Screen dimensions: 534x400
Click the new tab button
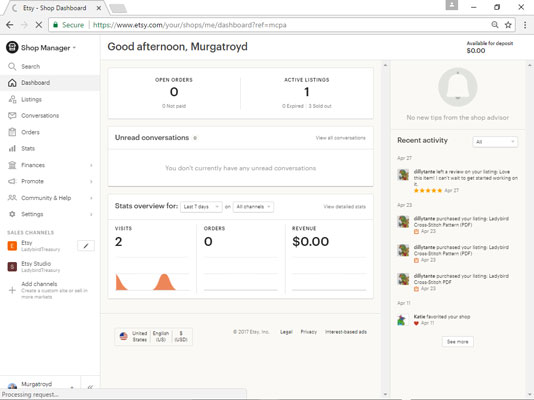coord(118,9)
